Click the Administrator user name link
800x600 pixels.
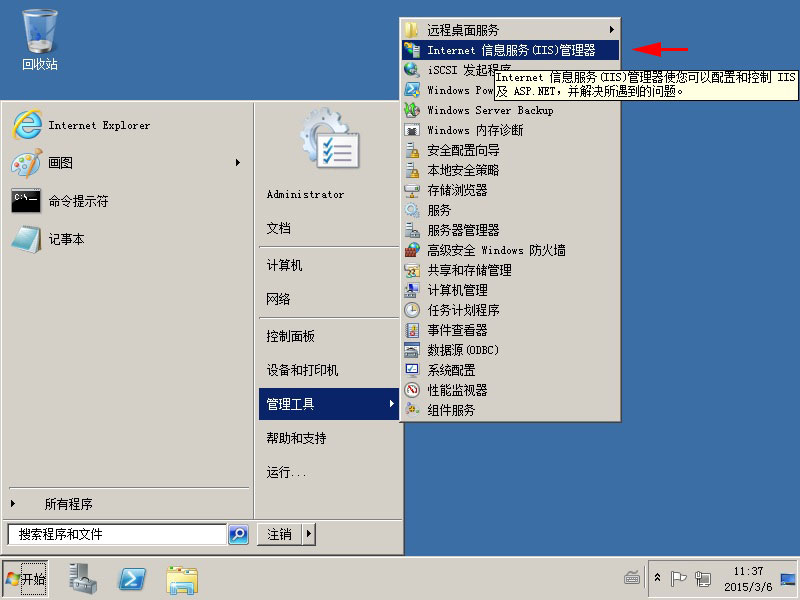(305, 194)
